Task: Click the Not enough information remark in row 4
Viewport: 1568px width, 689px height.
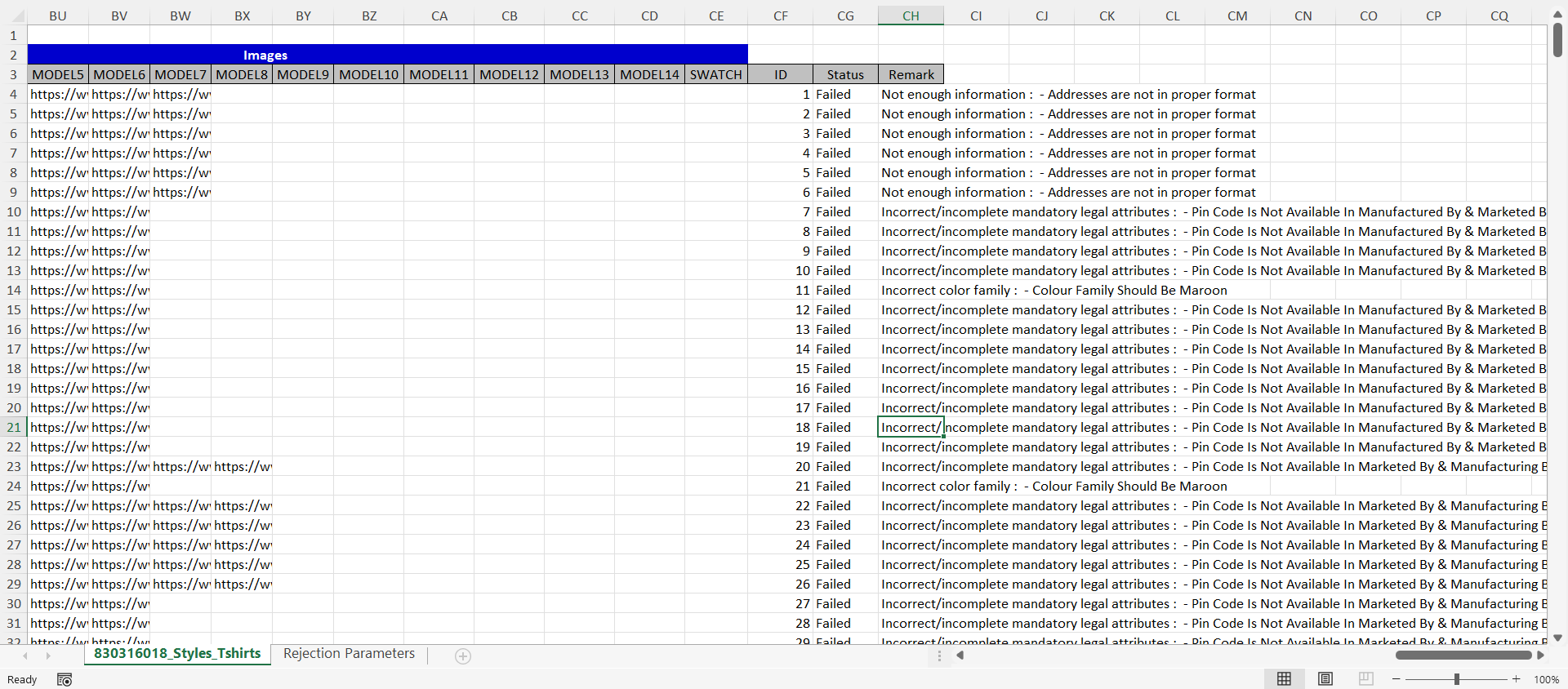Action: [x=1068, y=94]
